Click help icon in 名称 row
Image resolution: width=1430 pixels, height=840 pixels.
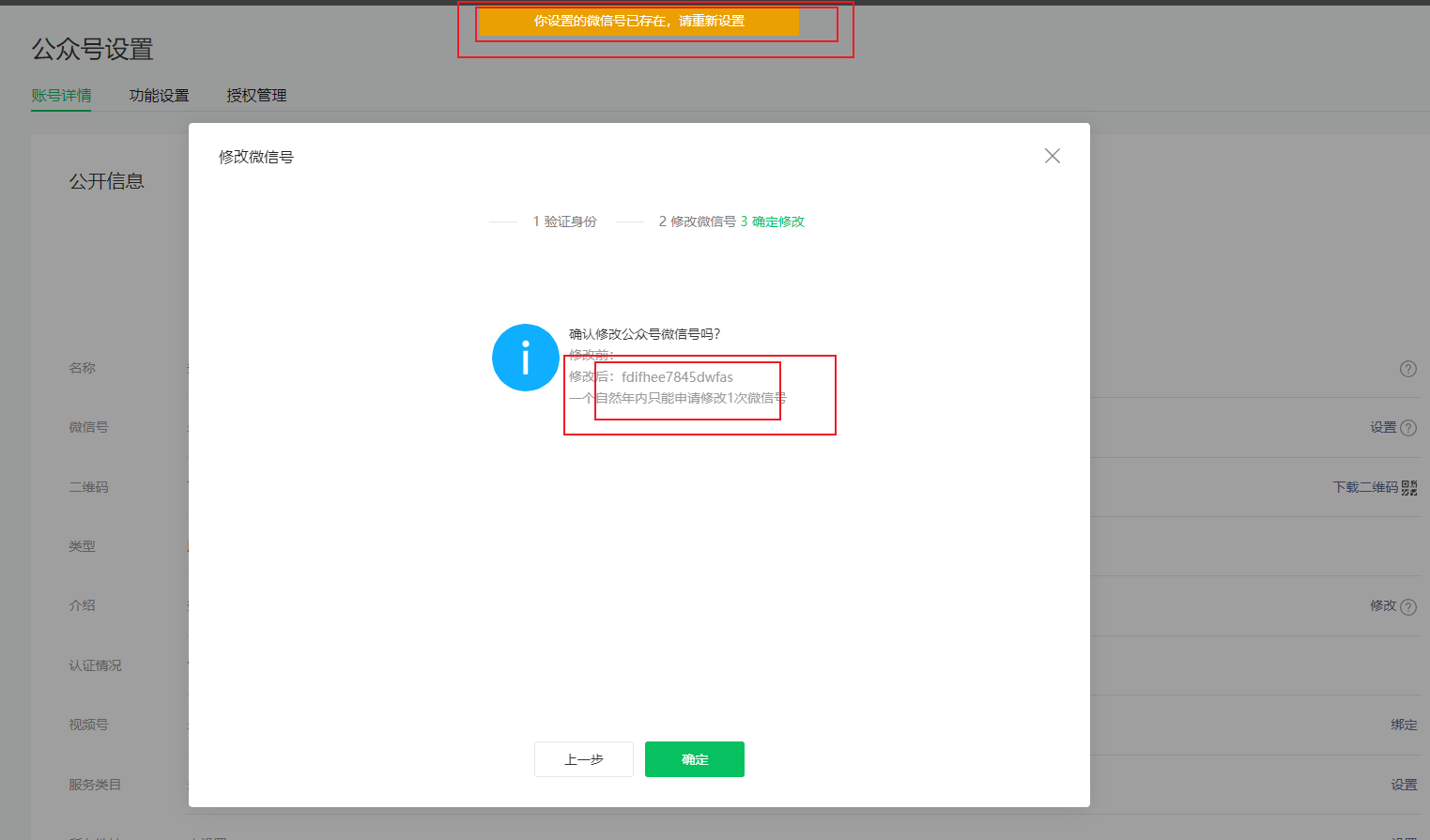point(1408,369)
